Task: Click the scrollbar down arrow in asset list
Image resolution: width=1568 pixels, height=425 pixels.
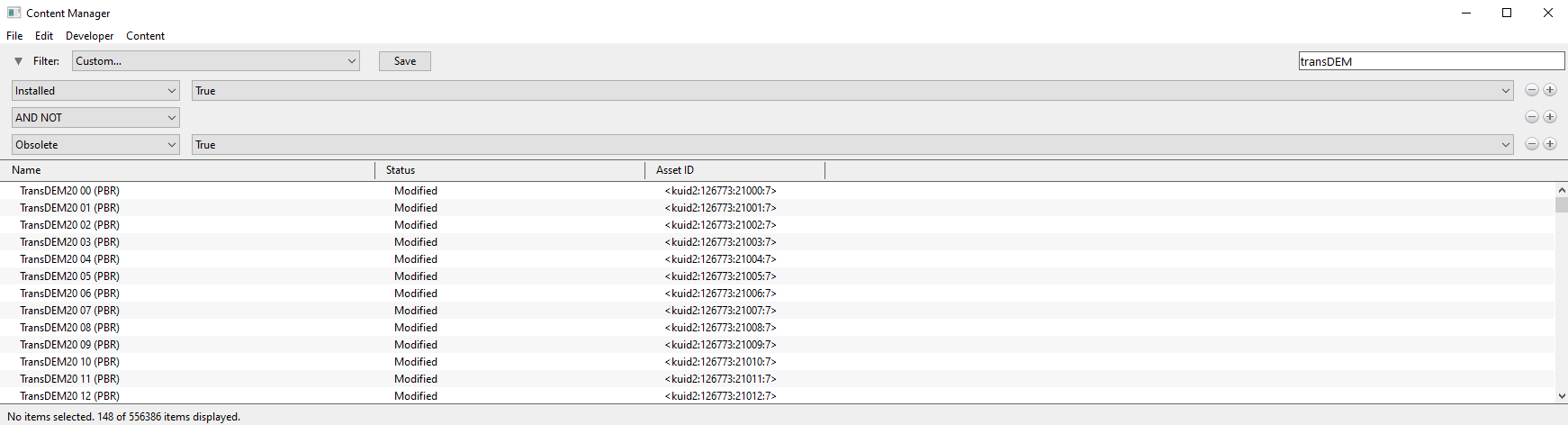Action: [x=1562, y=396]
